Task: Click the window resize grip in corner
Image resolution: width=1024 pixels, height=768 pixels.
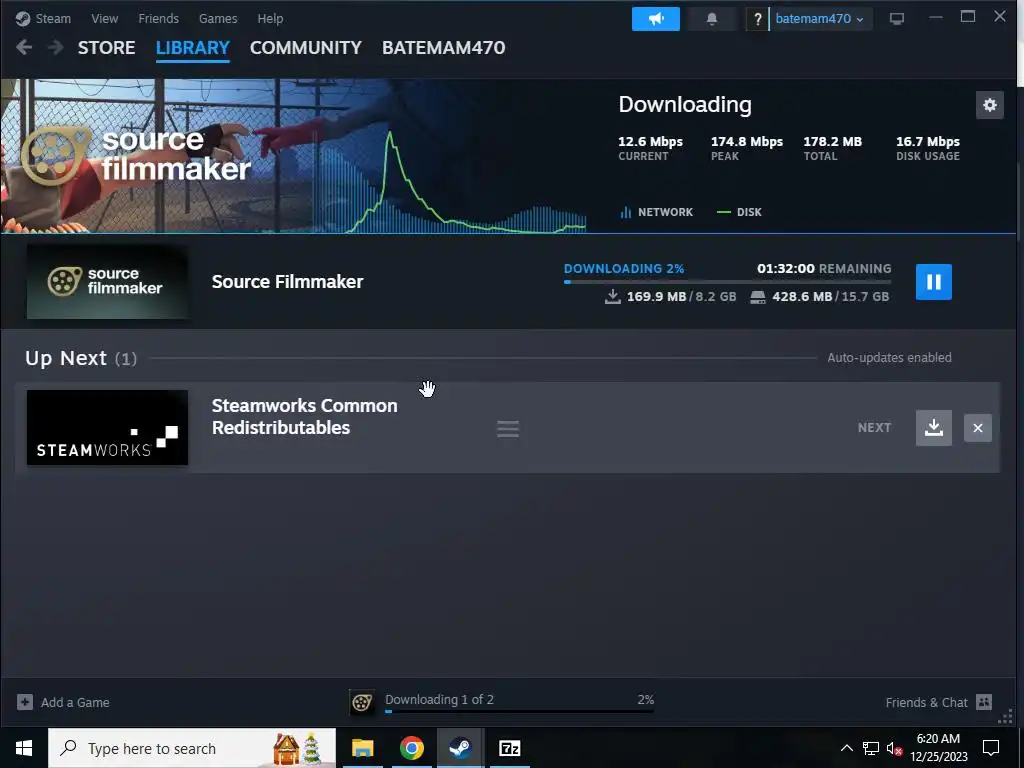Action: [x=1006, y=718]
